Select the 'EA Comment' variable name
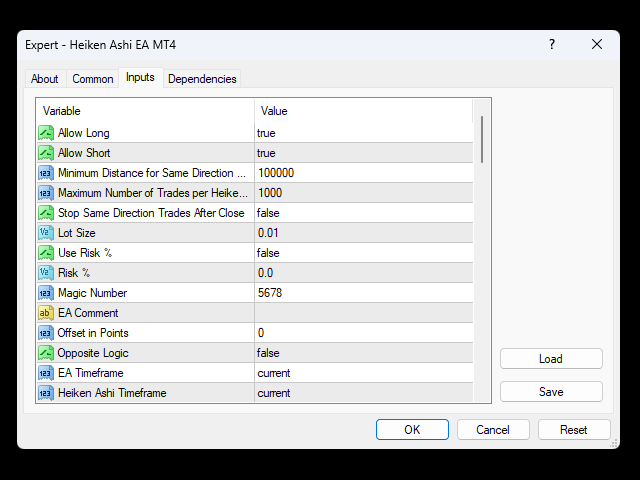This screenshot has width=640, height=480. (x=88, y=313)
